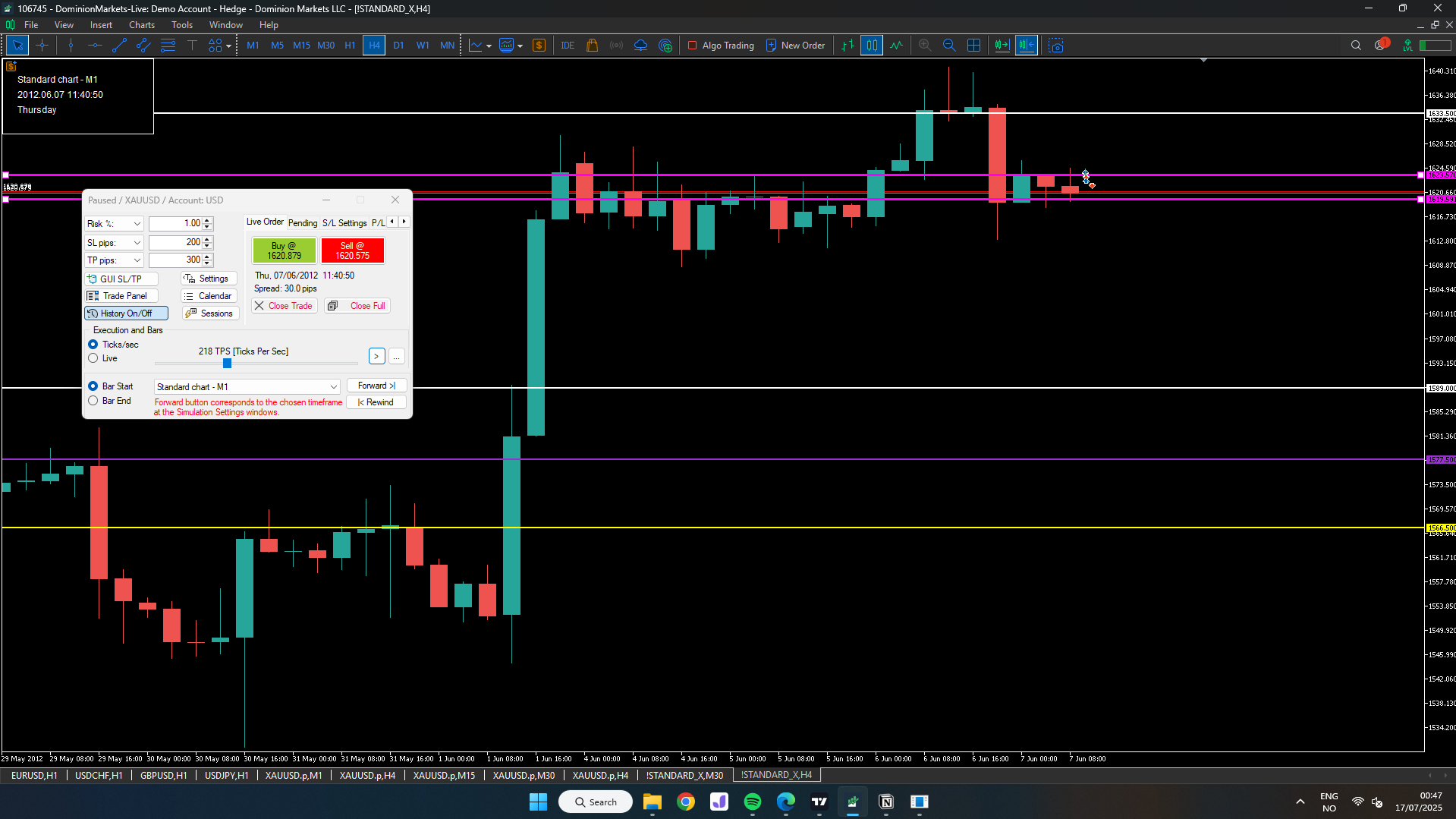
Task: Switch to the M15 timeframe
Action: pos(301,46)
